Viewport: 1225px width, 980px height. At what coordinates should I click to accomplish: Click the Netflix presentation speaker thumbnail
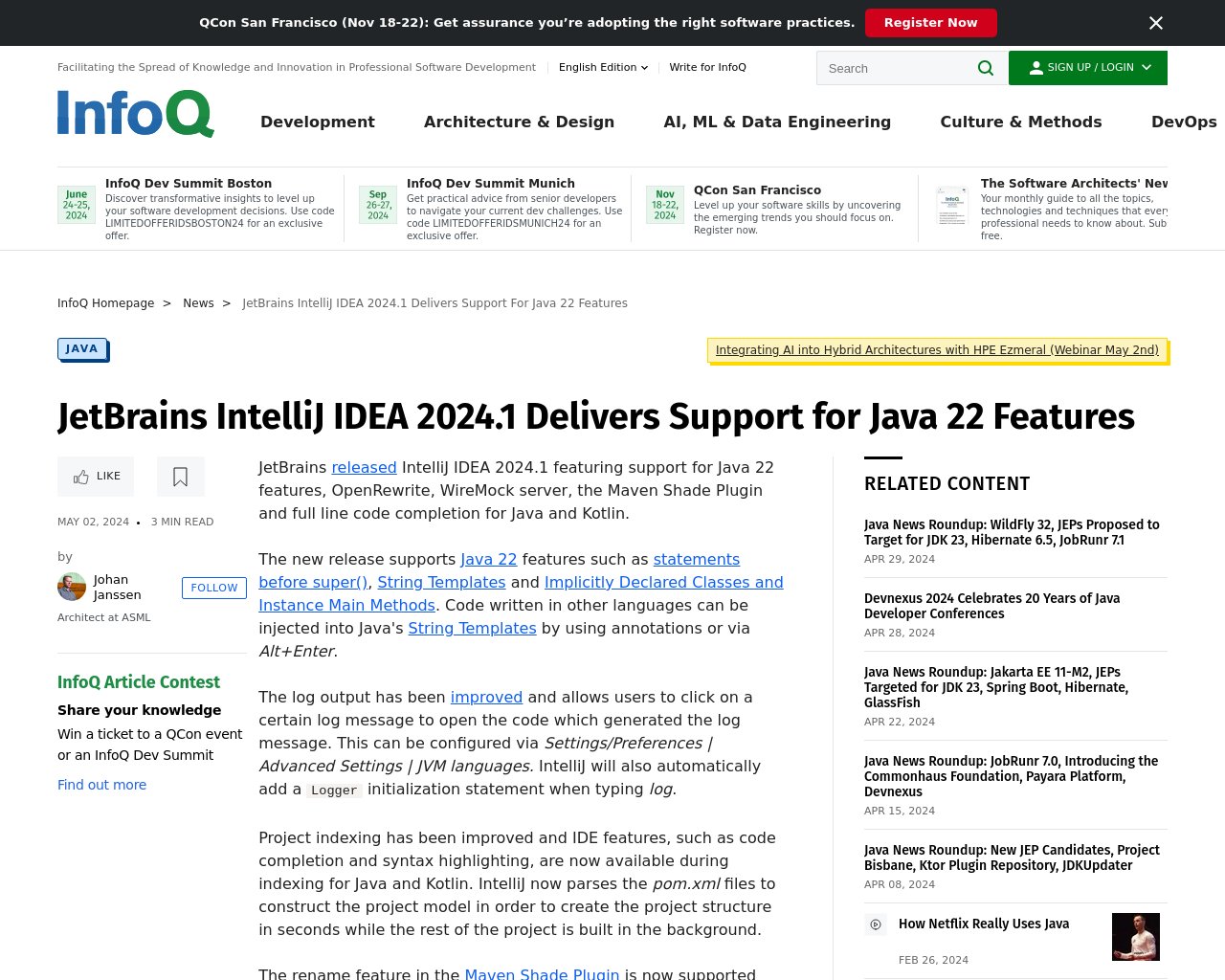(x=1136, y=937)
